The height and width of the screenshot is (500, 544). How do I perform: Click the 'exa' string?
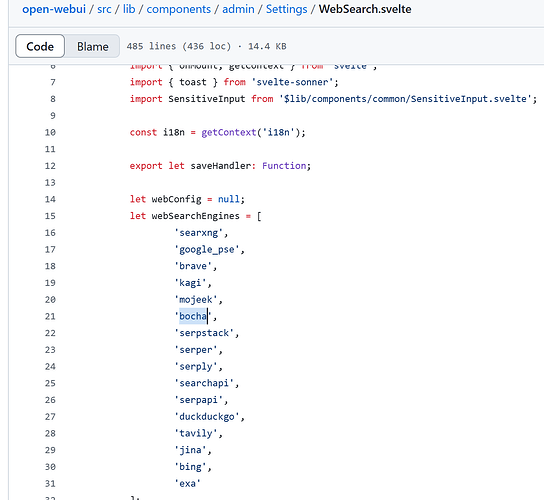pyautogui.click(x=187, y=484)
